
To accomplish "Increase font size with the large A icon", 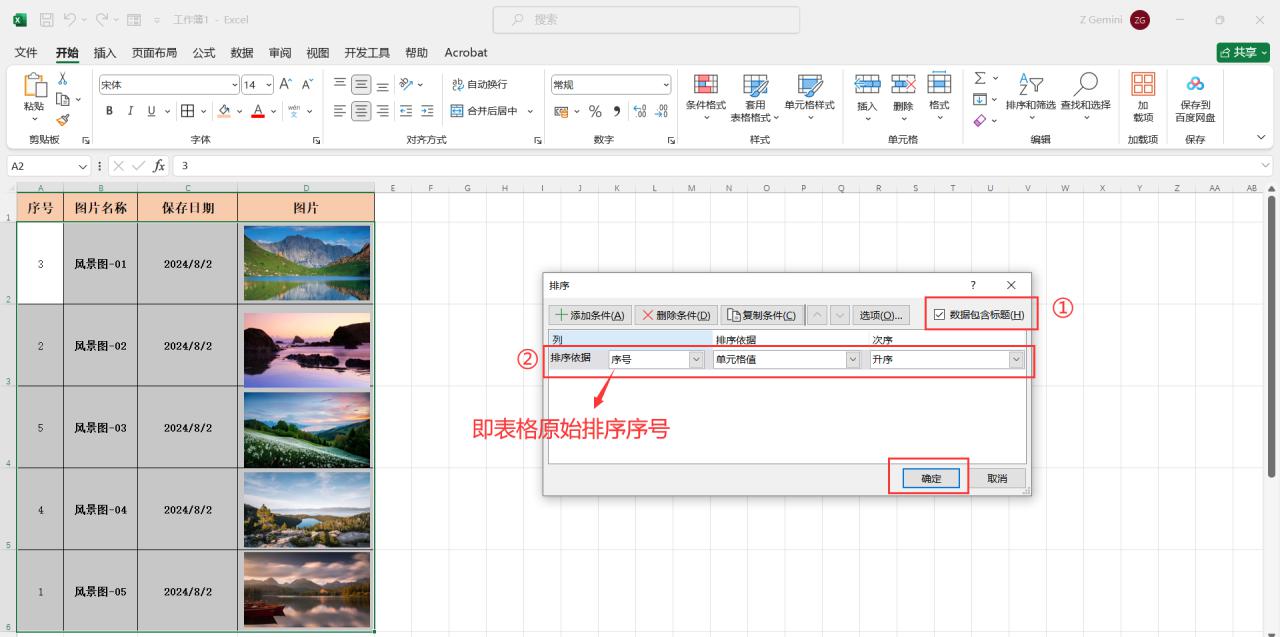I will click(x=286, y=85).
